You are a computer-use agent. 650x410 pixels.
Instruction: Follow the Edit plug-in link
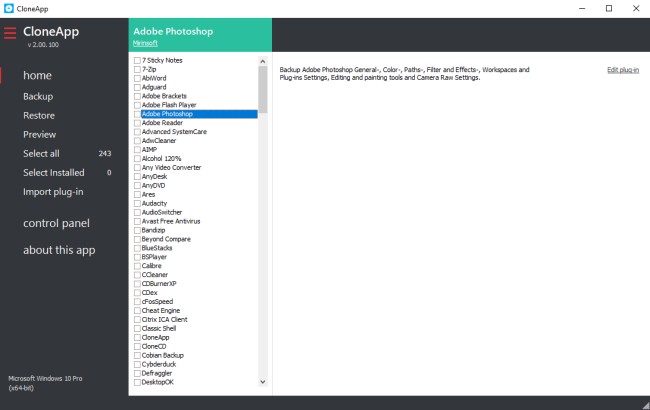point(623,70)
